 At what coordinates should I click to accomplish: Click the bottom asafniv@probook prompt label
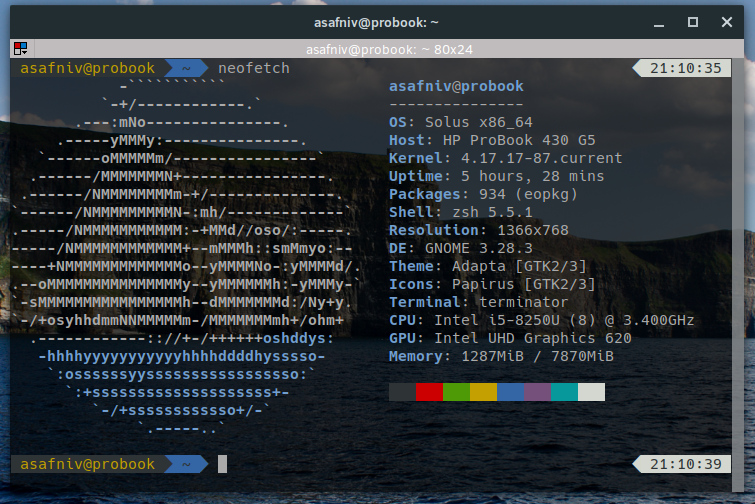coord(88,464)
